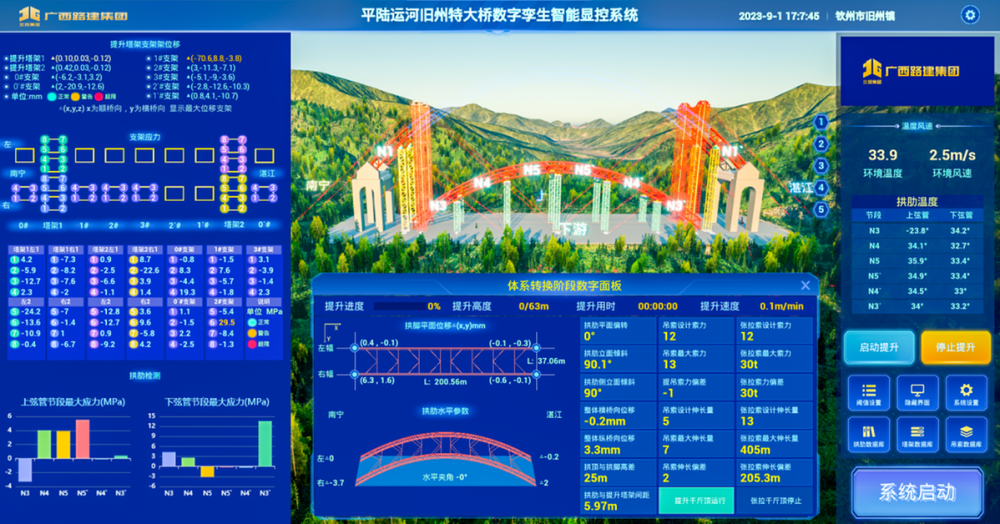Click N5 row upper chord 35.9°
This screenshot has width=1000, height=524.
coord(917,261)
